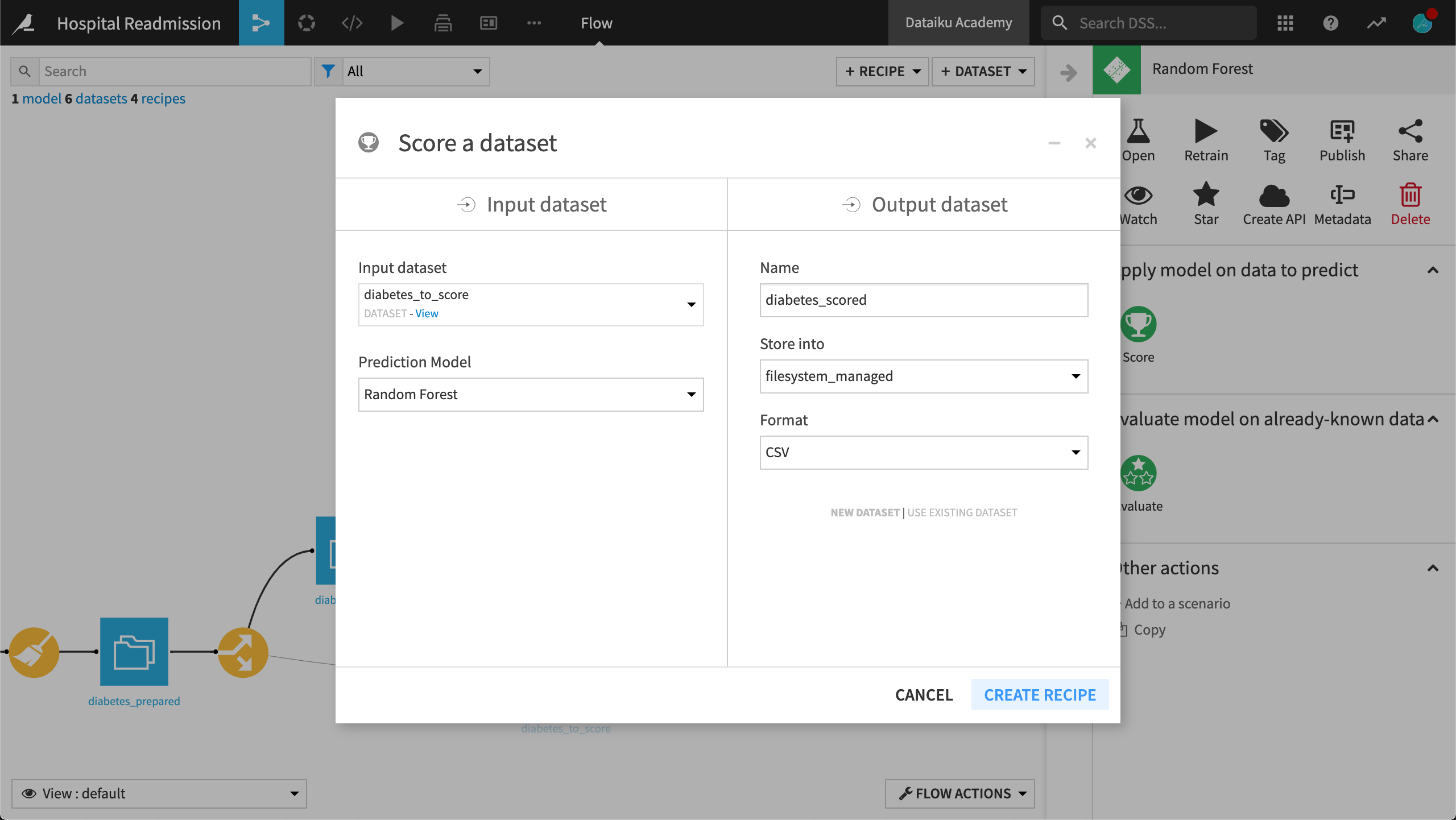Click the output Name input field
1456x820 pixels.
[924, 300]
